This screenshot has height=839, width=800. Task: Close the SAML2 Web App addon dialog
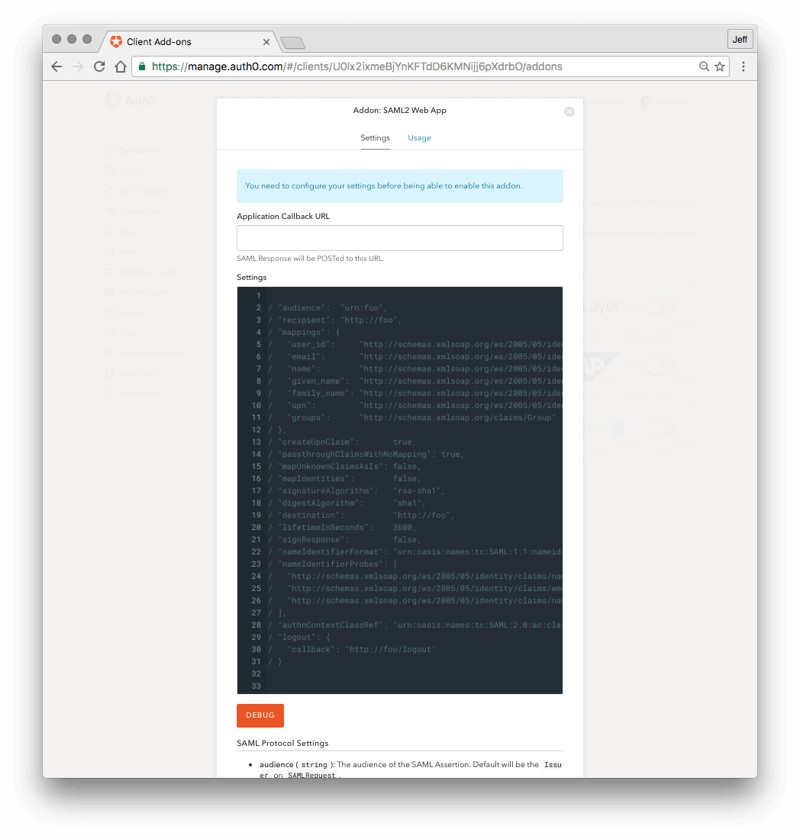coord(569,111)
